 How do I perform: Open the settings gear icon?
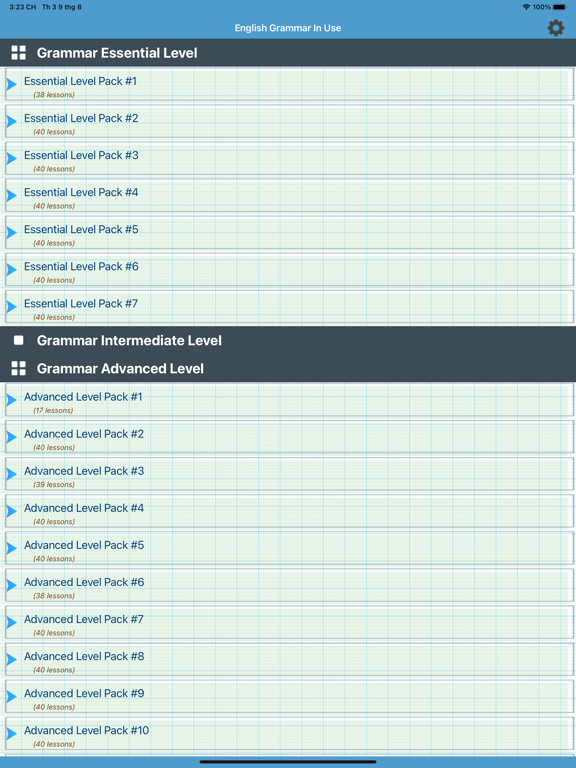tap(555, 28)
